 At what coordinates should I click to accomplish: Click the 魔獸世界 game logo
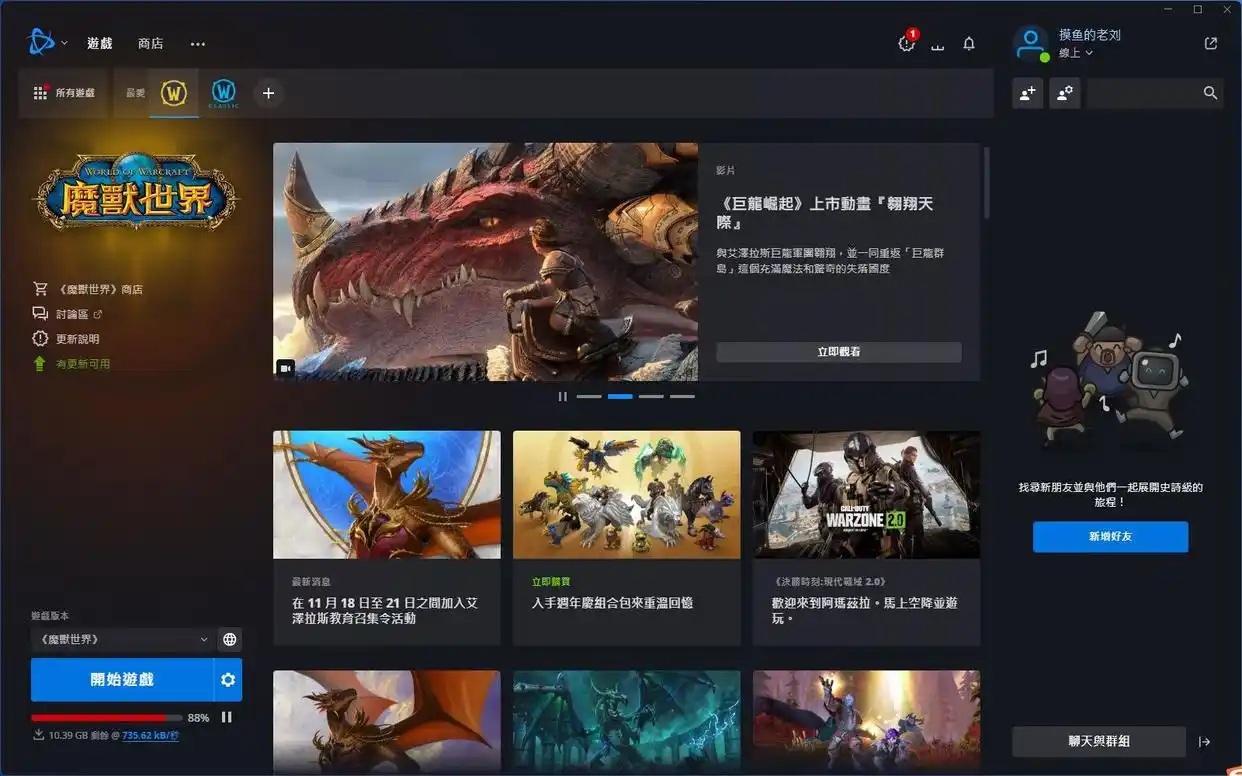pos(137,194)
